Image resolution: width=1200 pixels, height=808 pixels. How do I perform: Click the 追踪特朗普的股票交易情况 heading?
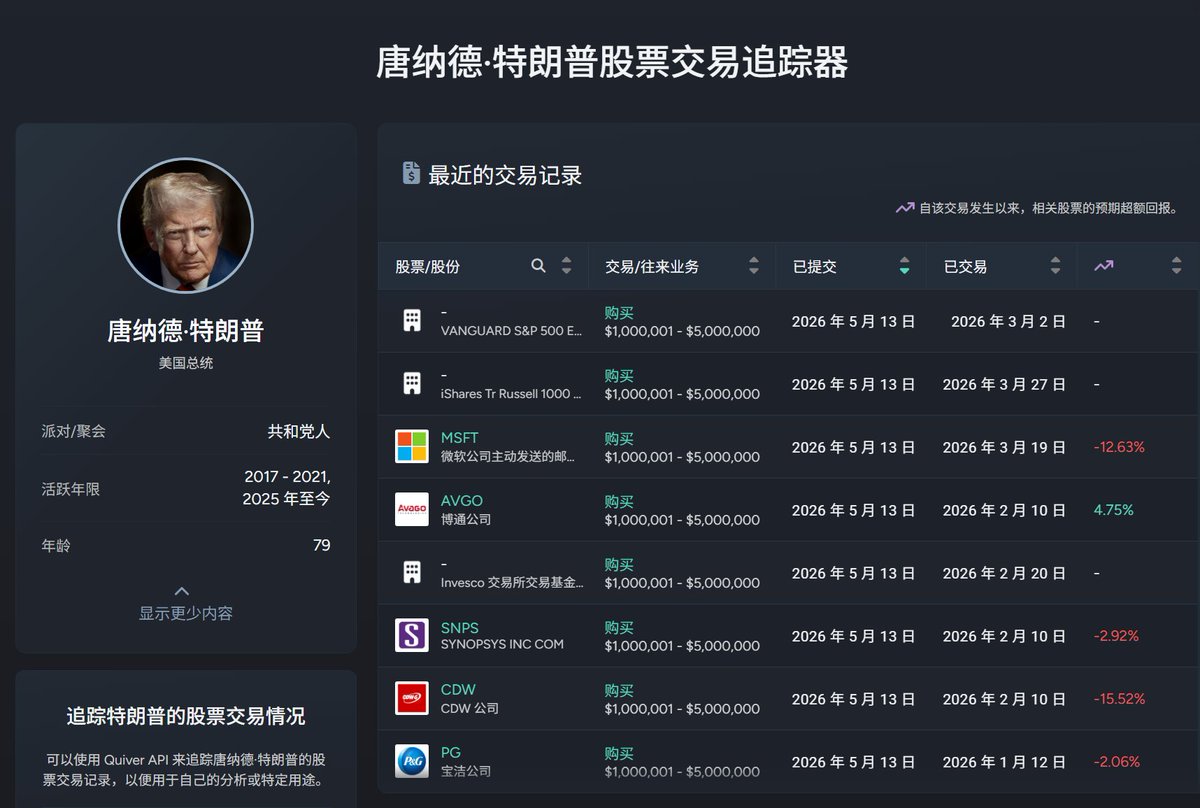(186, 716)
